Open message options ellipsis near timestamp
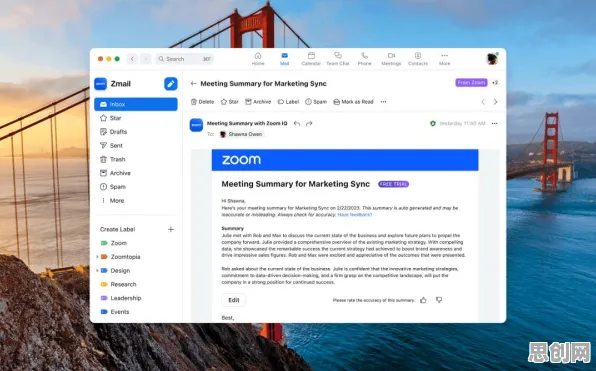The width and height of the screenshot is (596, 371). pos(495,124)
